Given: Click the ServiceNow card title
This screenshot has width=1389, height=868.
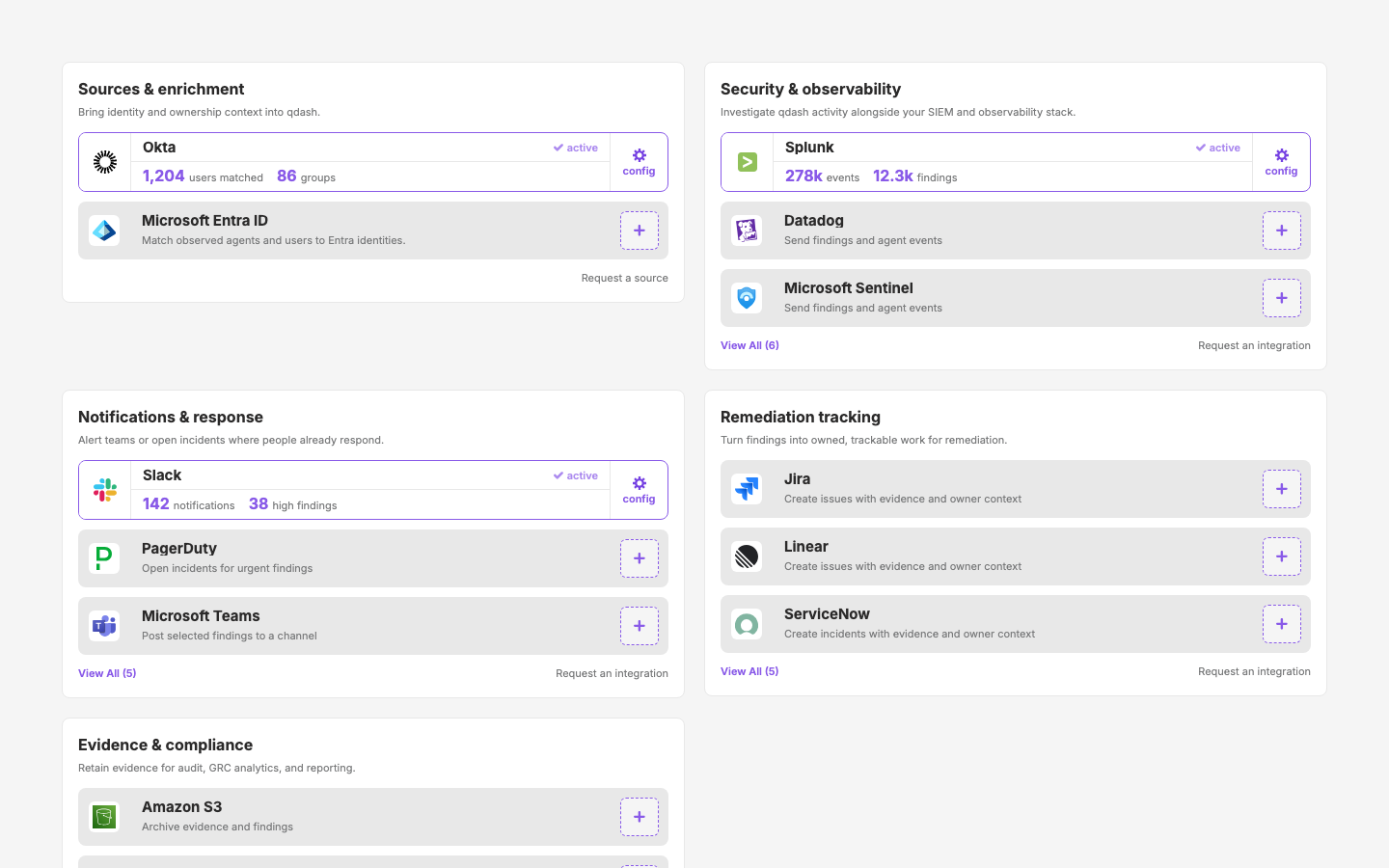Looking at the screenshot, I should (827, 614).
